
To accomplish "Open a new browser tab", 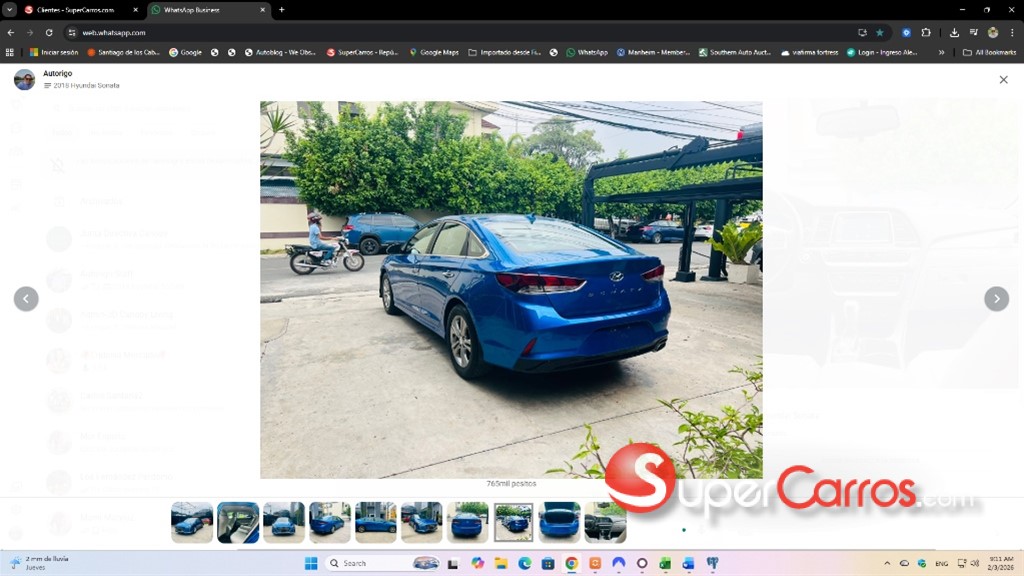I will pos(281,10).
